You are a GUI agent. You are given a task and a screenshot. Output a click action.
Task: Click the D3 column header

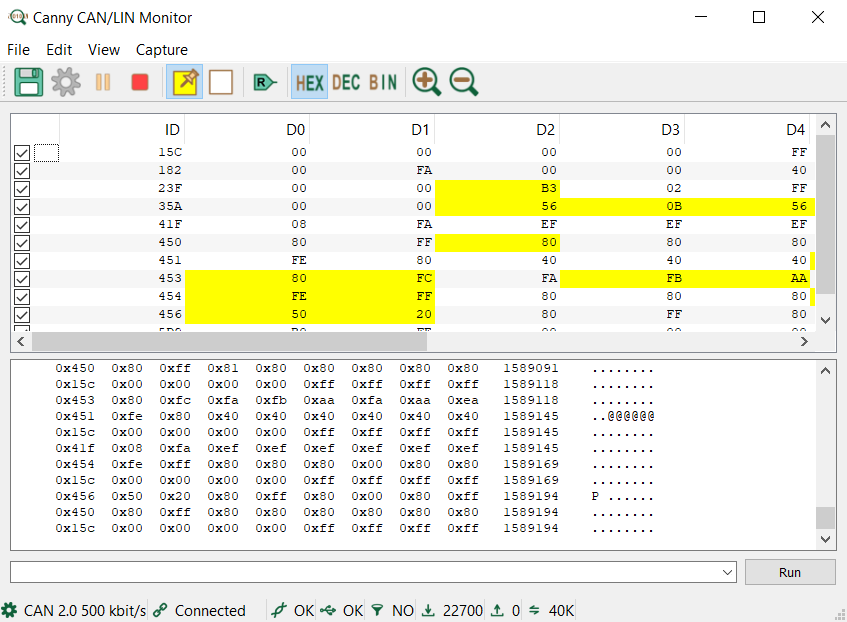[x=622, y=130]
